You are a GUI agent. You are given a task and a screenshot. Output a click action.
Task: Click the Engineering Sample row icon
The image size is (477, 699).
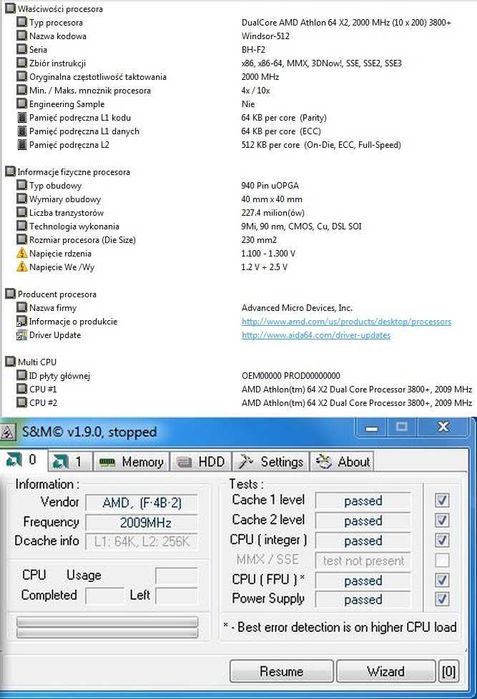[21, 103]
